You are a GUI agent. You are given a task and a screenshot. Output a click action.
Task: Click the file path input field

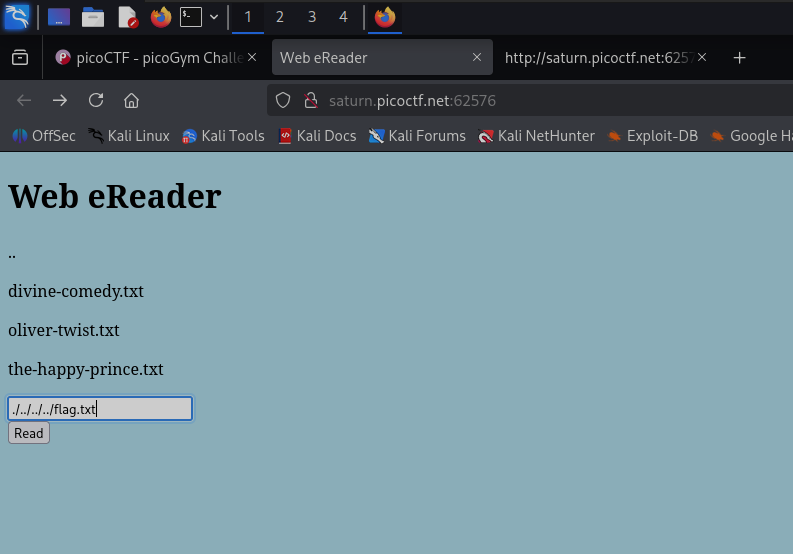point(100,408)
